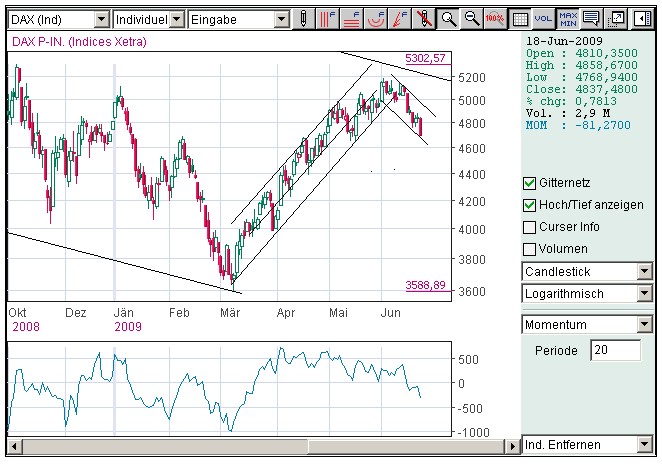Screen dimensions: 662x464
Task: Click the MOM : -81,2700 value
Action: pyautogui.click(x=578, y=125)
